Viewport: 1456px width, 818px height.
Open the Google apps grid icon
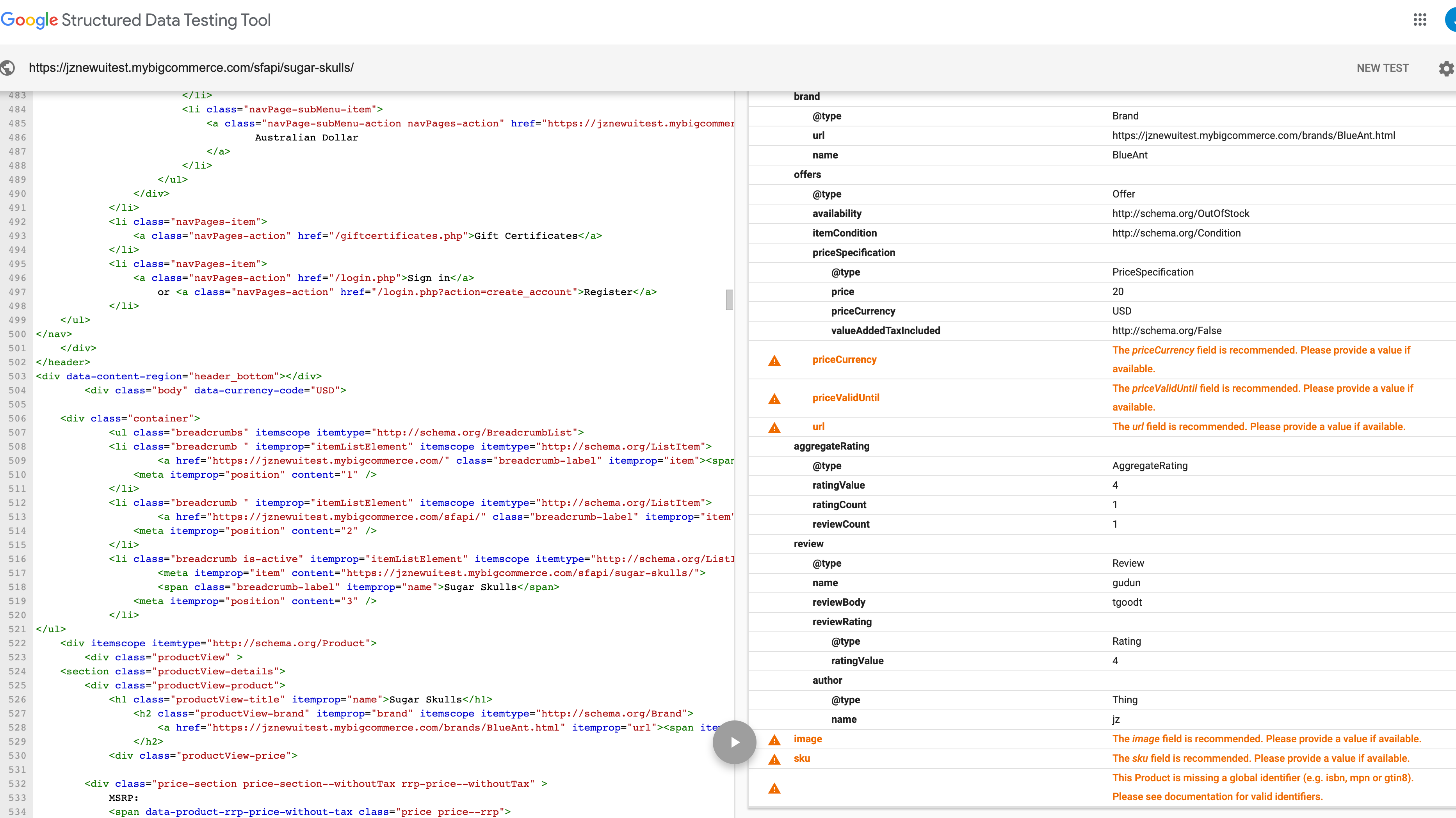[x=1420, y=20]
